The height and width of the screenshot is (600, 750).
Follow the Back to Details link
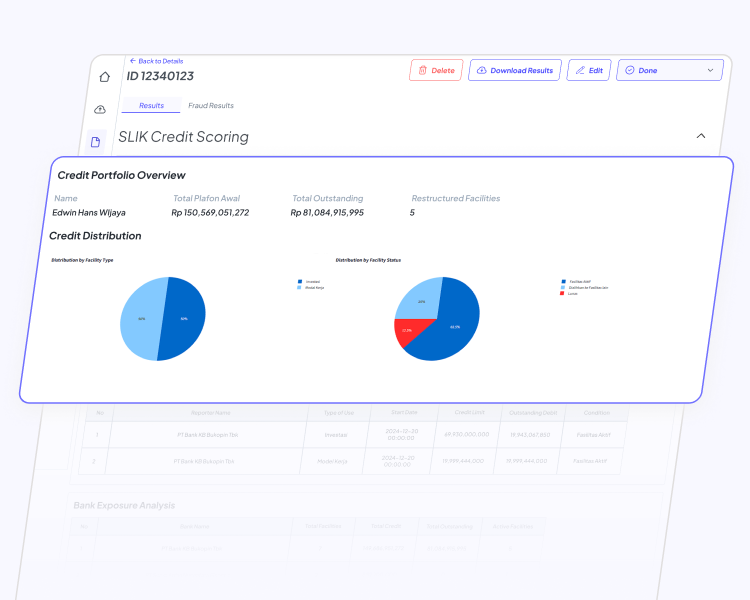pyautogui.click(x=160, y=61)
